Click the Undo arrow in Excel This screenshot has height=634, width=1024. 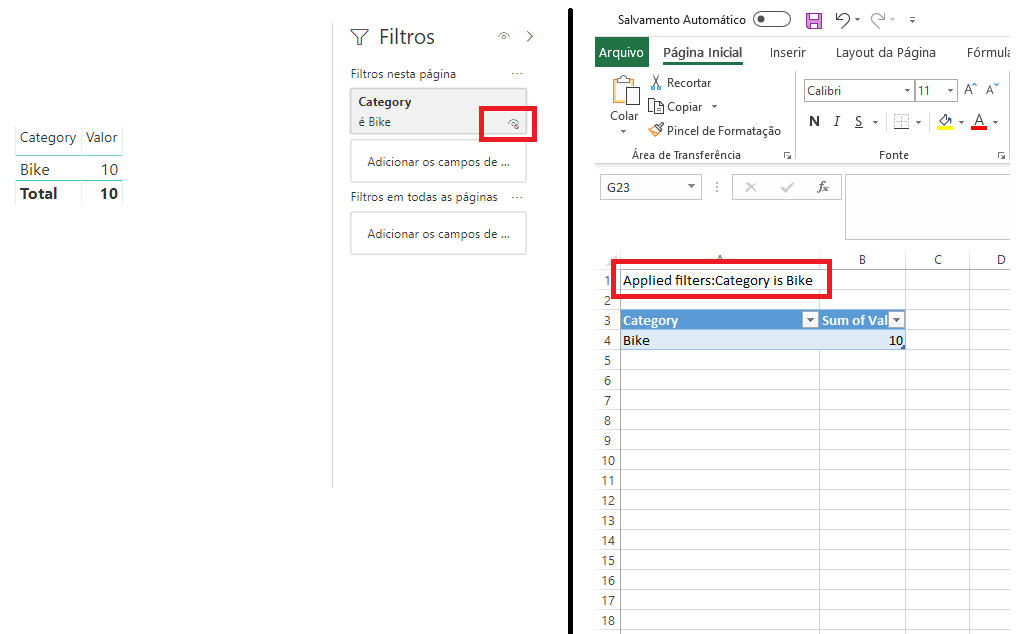[x=843, y=20]
